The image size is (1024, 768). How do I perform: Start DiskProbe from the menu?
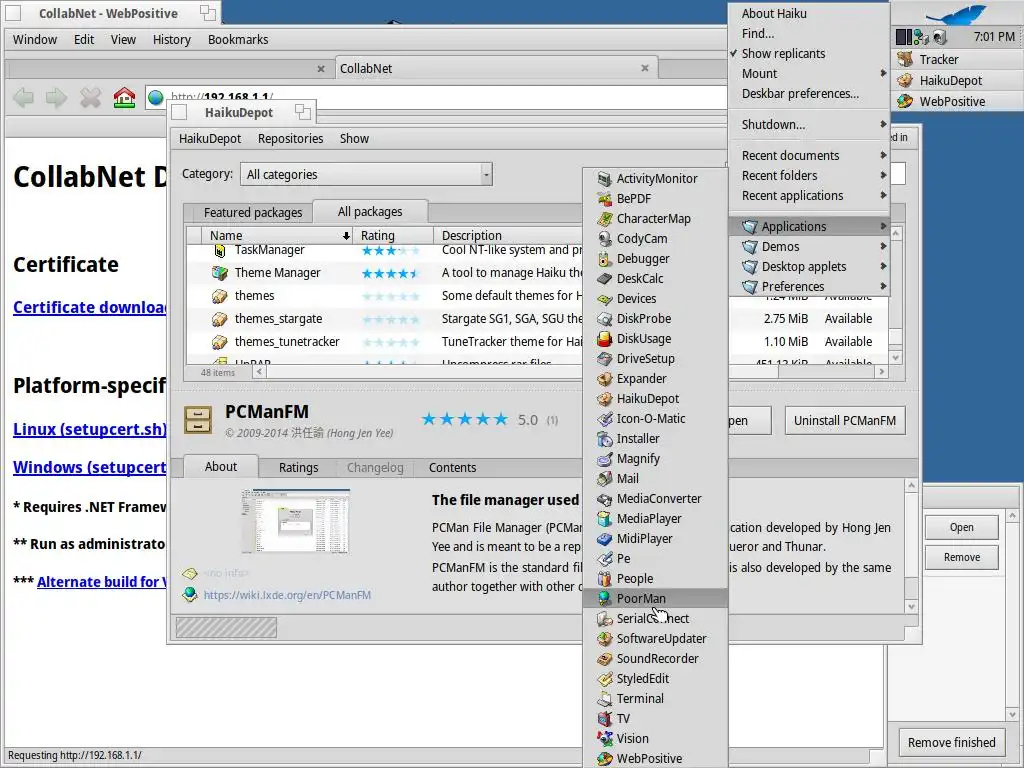pos(655,319)
